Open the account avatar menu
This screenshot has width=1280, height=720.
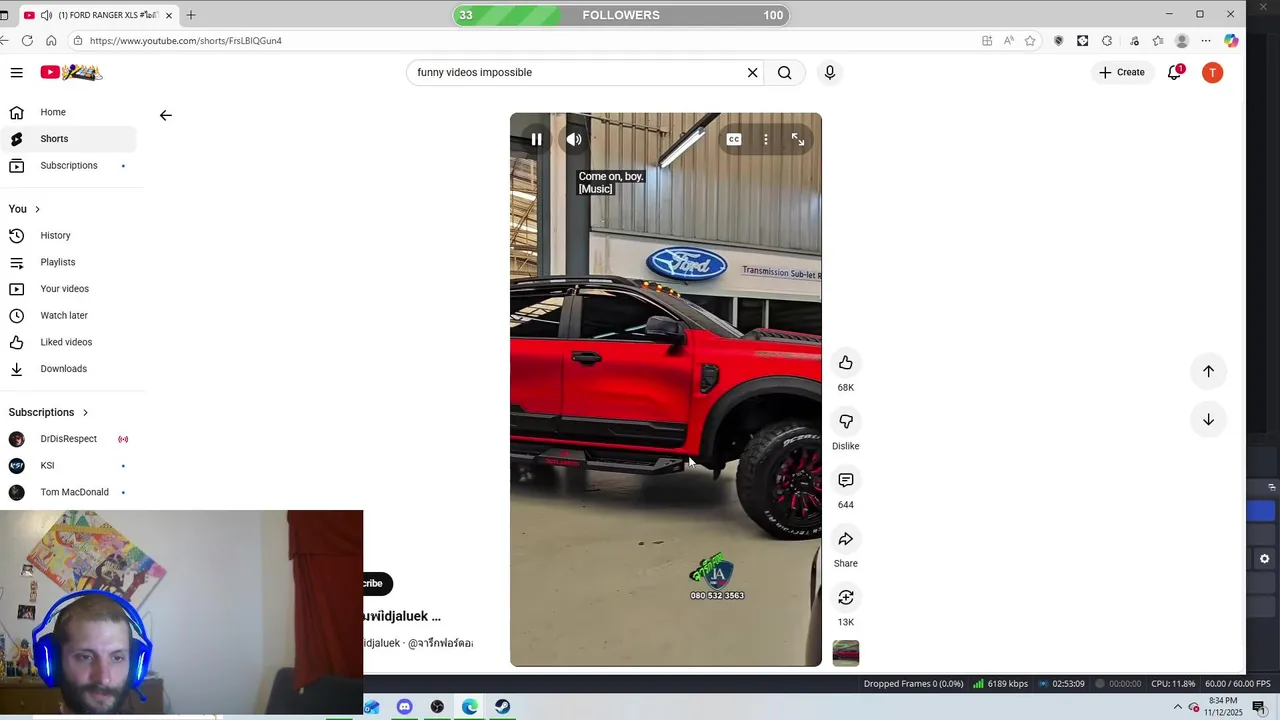[1212, 72]
